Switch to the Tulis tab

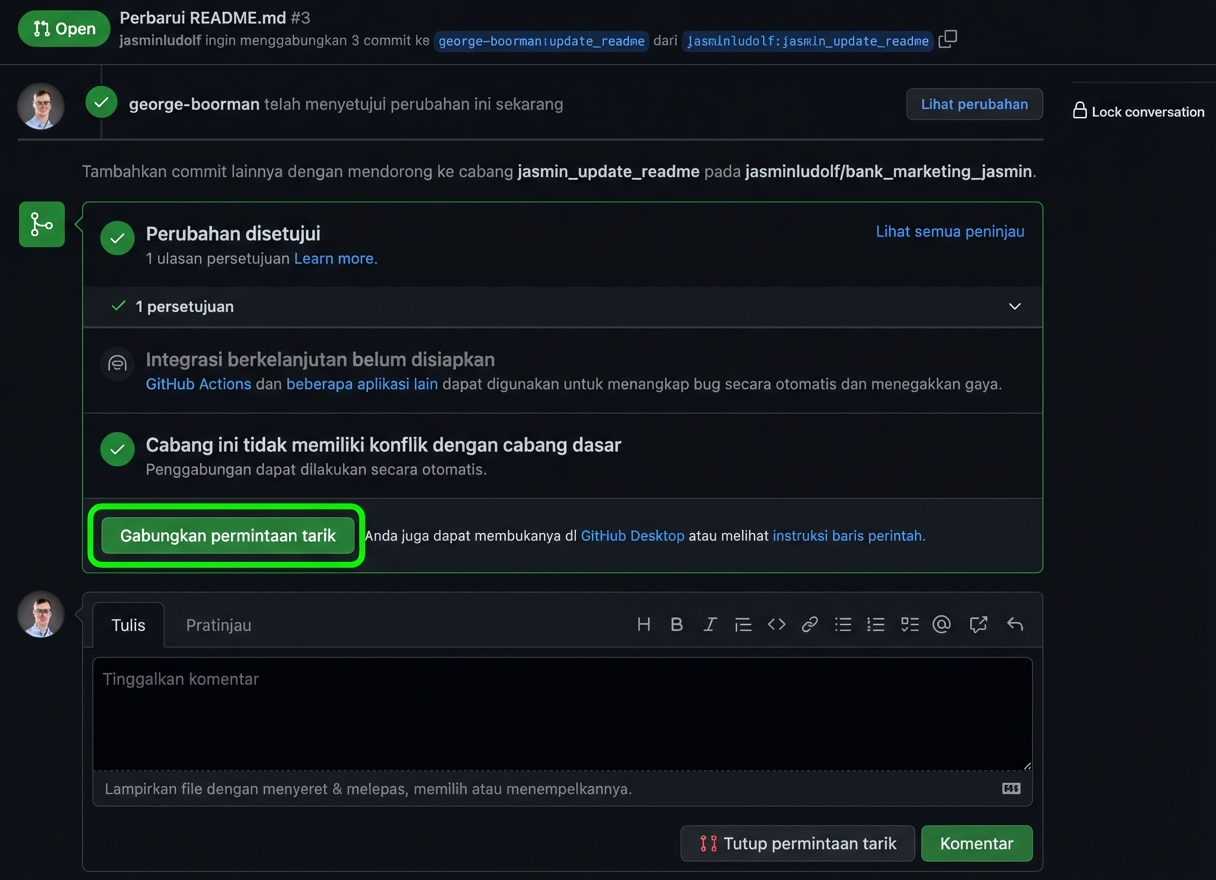point(128,625)
